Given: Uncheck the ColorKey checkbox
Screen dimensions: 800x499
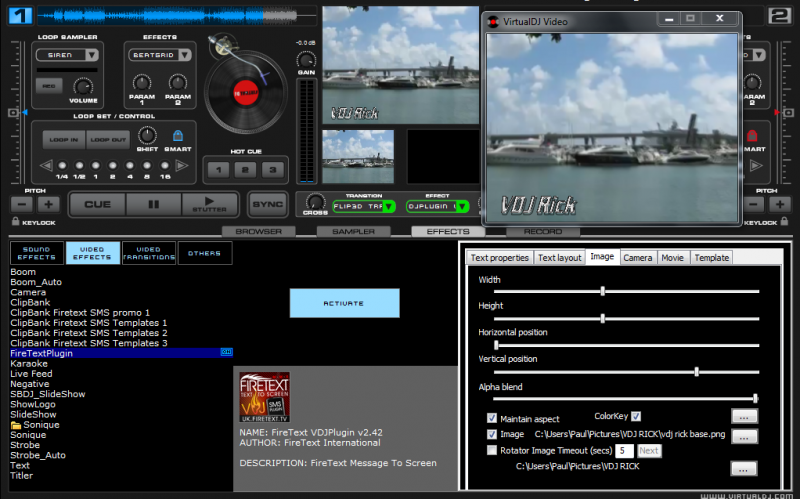Looking at the screenshot, I should click(636, 416).
